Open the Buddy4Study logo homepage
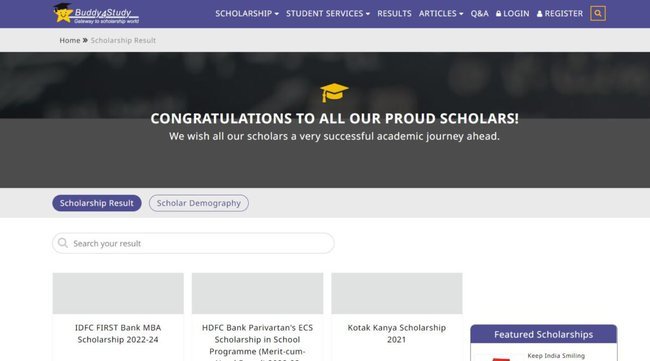Image resolution: width=650 pixels, height=361 pixels. pos(96,13)
